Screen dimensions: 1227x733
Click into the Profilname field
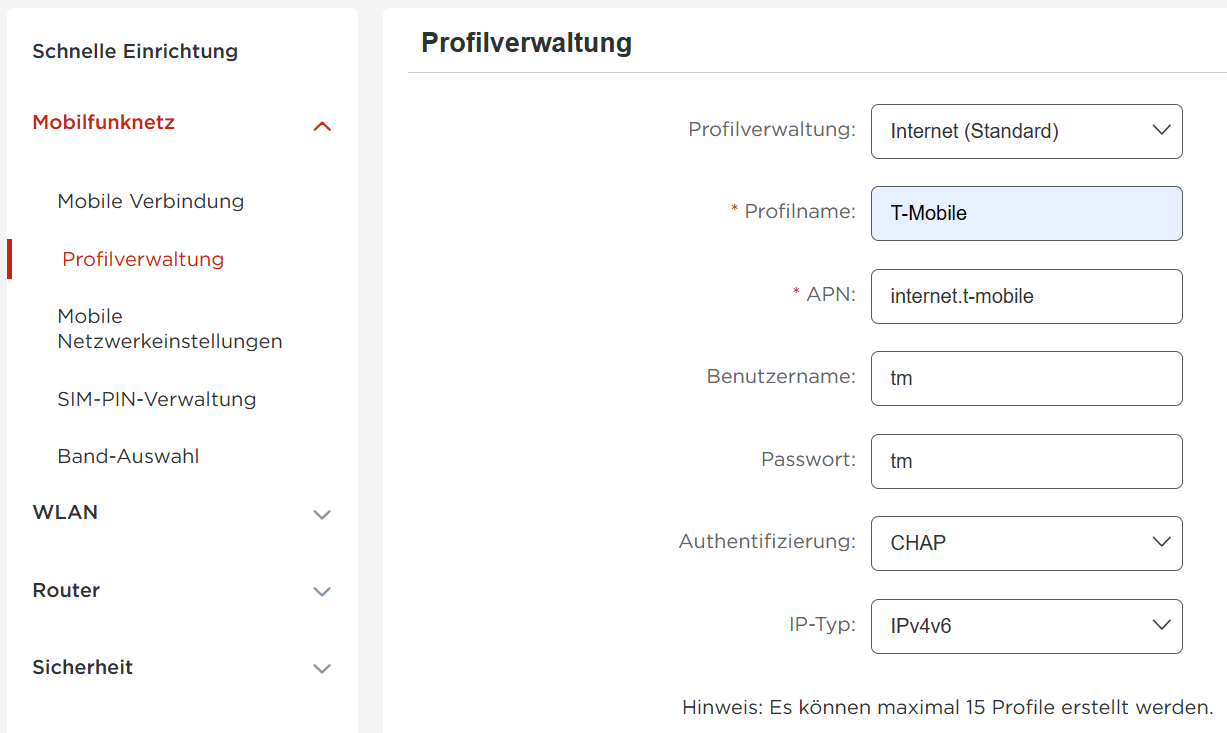(x=1026, y=213)
